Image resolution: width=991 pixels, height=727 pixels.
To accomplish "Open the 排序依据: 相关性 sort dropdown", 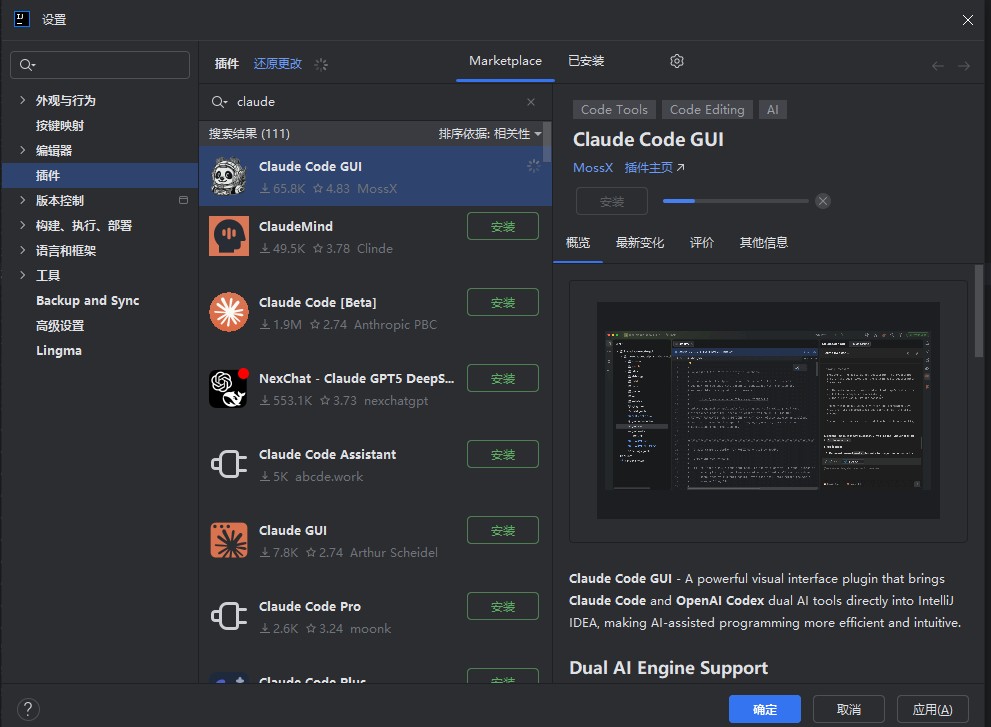I will click(x=490, y=133).
